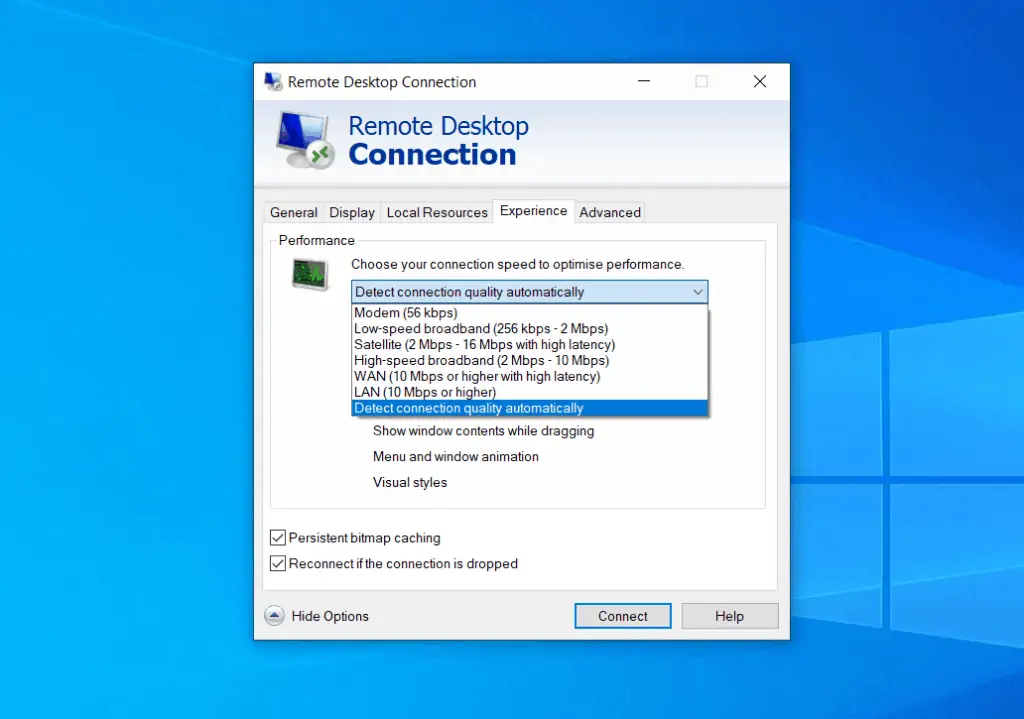The height and width of the screenshot is (719, 1024).
Task: Switch to the General tab
Action: [x=293, y=212]
